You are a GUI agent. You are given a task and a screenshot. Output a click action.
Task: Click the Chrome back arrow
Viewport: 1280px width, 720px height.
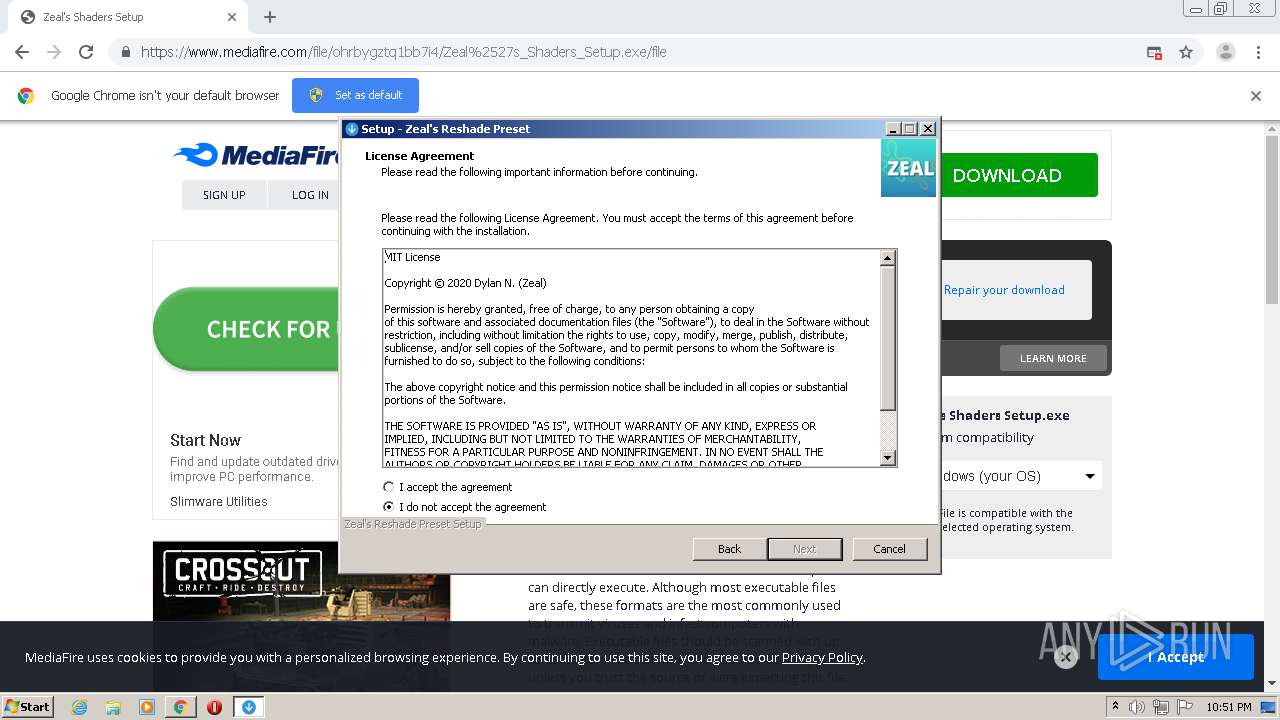click(x=21, y=52)
